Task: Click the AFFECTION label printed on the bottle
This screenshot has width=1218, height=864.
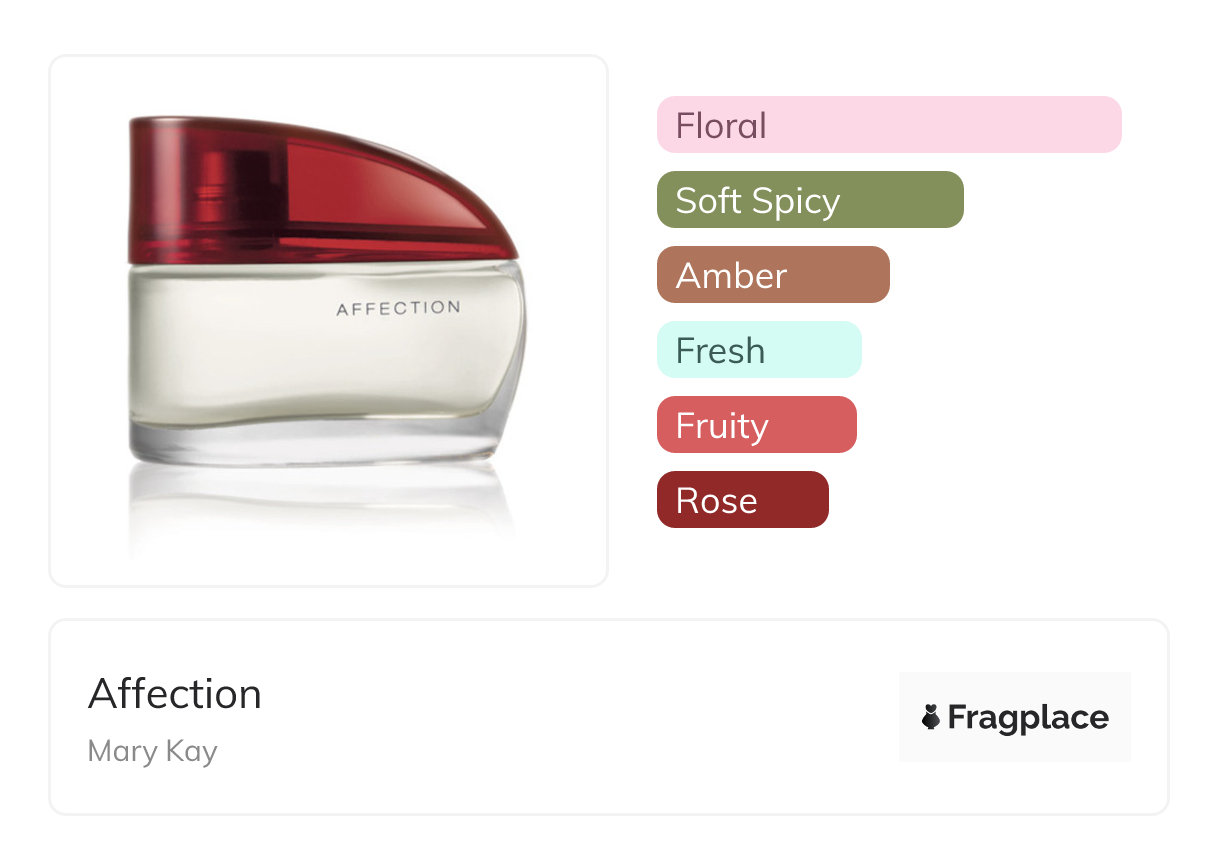Action: 398,308
